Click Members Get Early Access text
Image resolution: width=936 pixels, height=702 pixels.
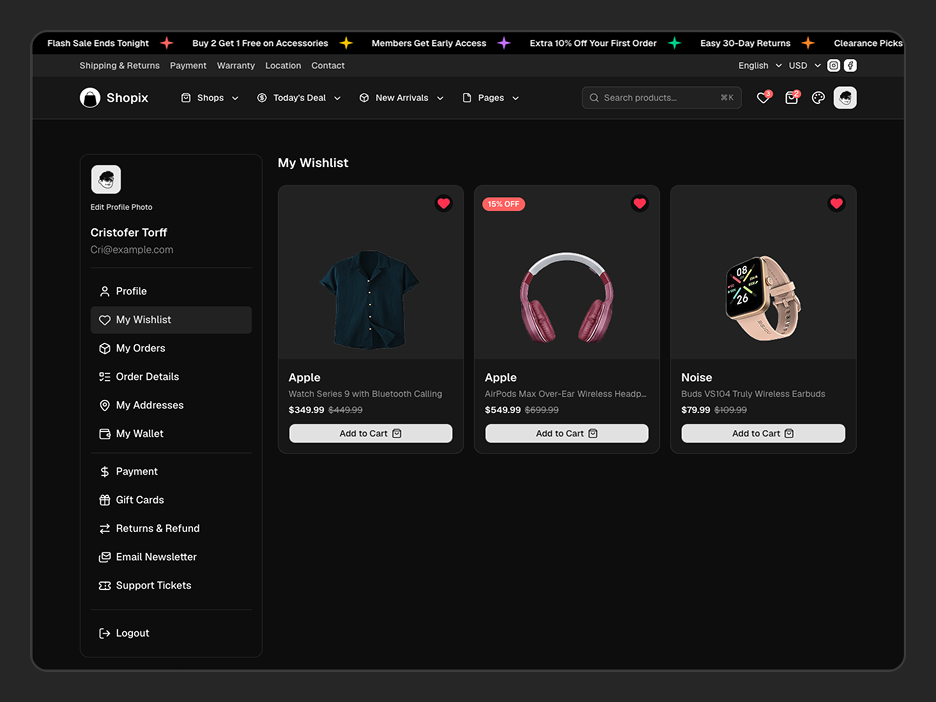coord(429,43)
